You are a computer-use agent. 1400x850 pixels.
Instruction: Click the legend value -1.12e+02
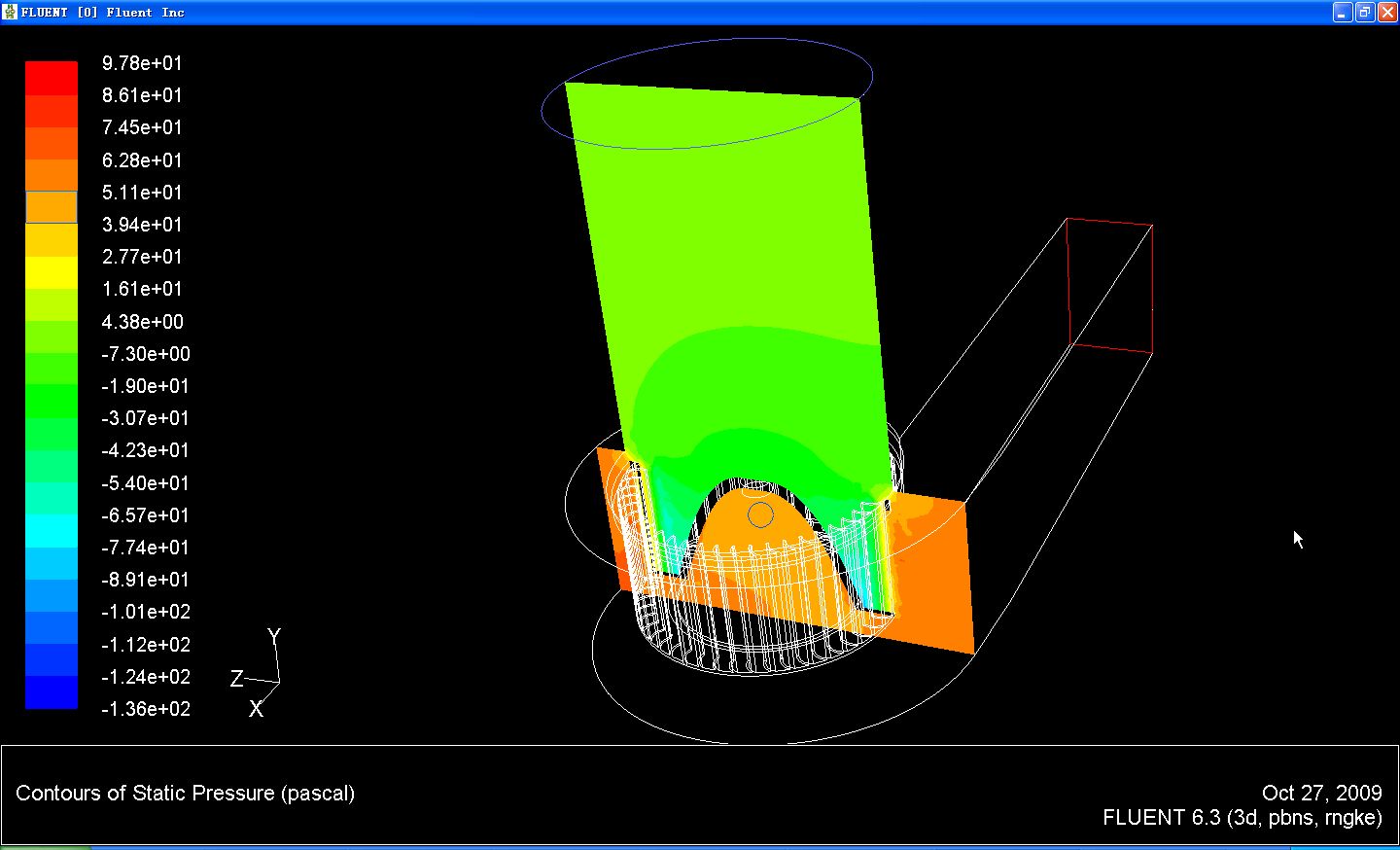(146, 645)
